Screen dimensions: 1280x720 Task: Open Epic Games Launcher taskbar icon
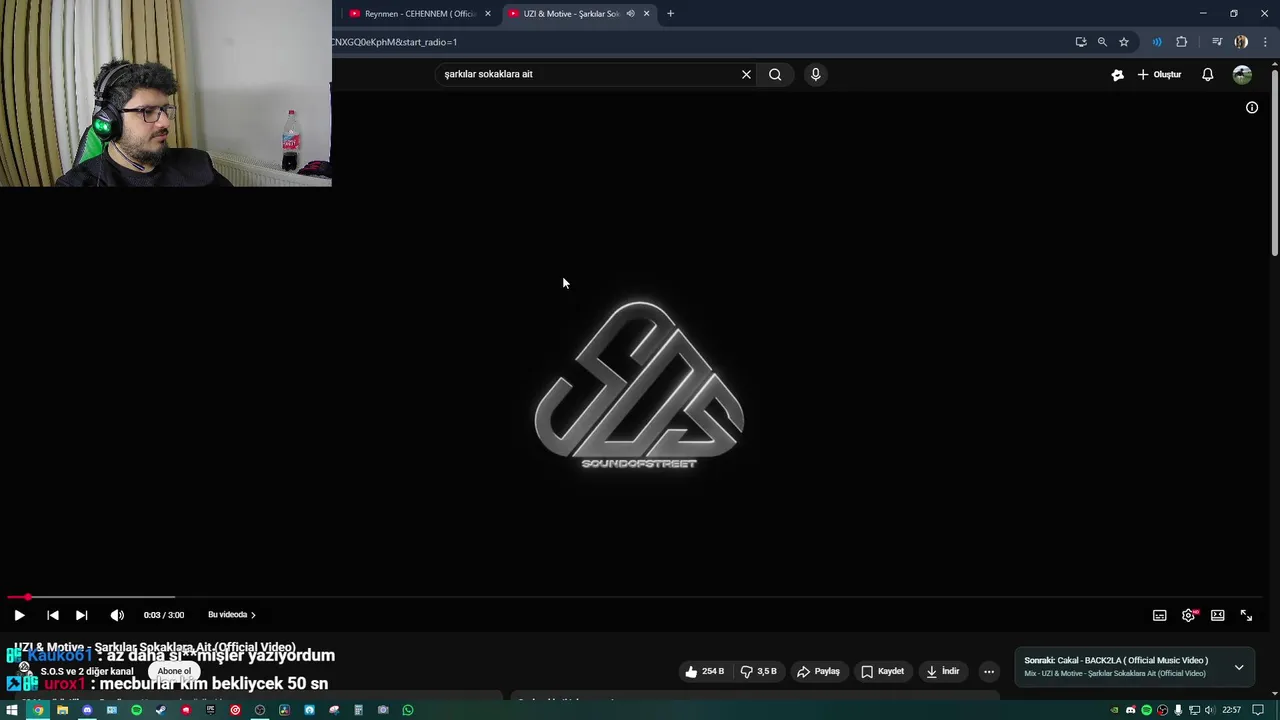tap(210, 710)
